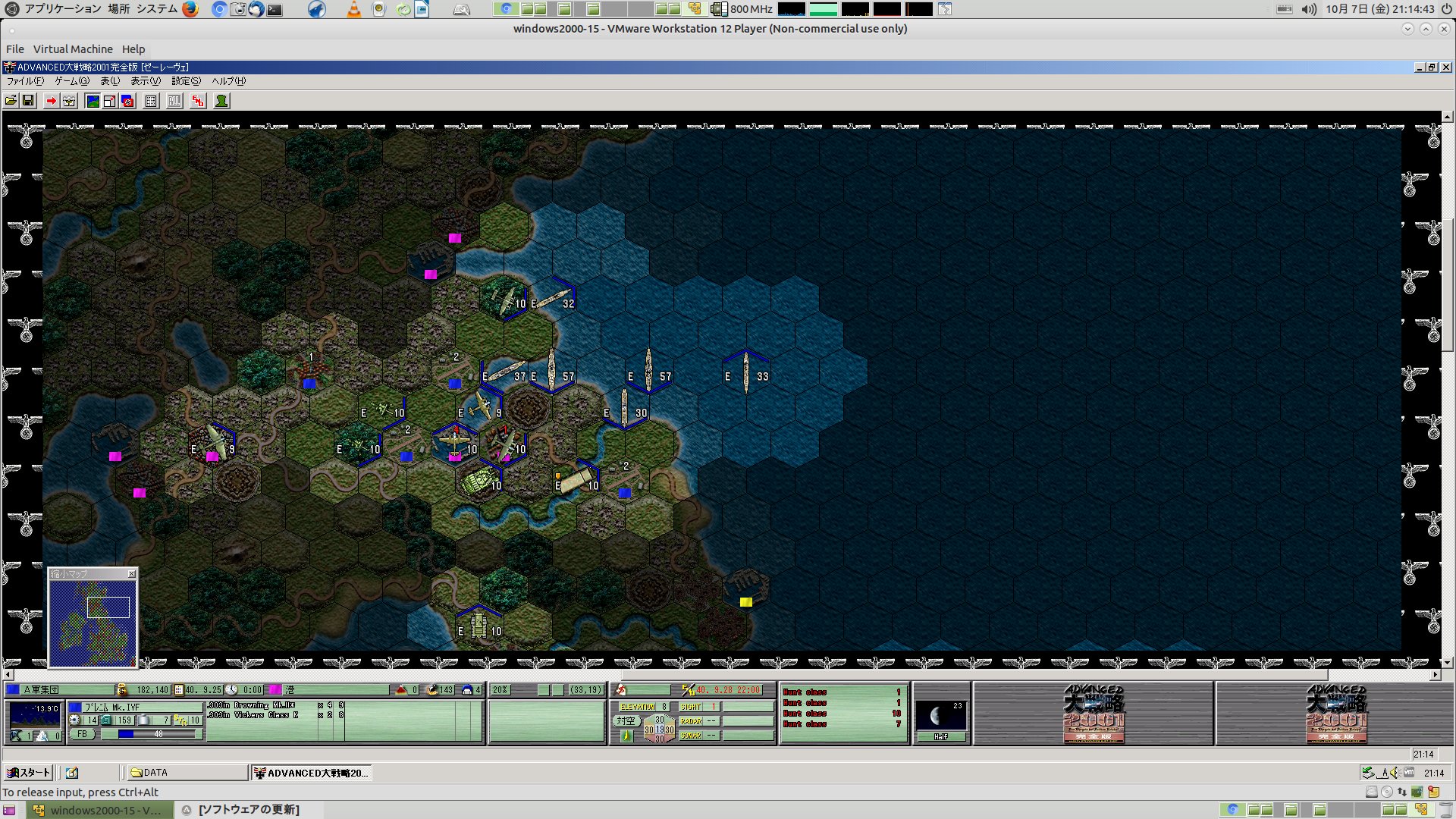Open the VMware Help menu
This screenshot has width=1456, height=819.
coord(133,49)
